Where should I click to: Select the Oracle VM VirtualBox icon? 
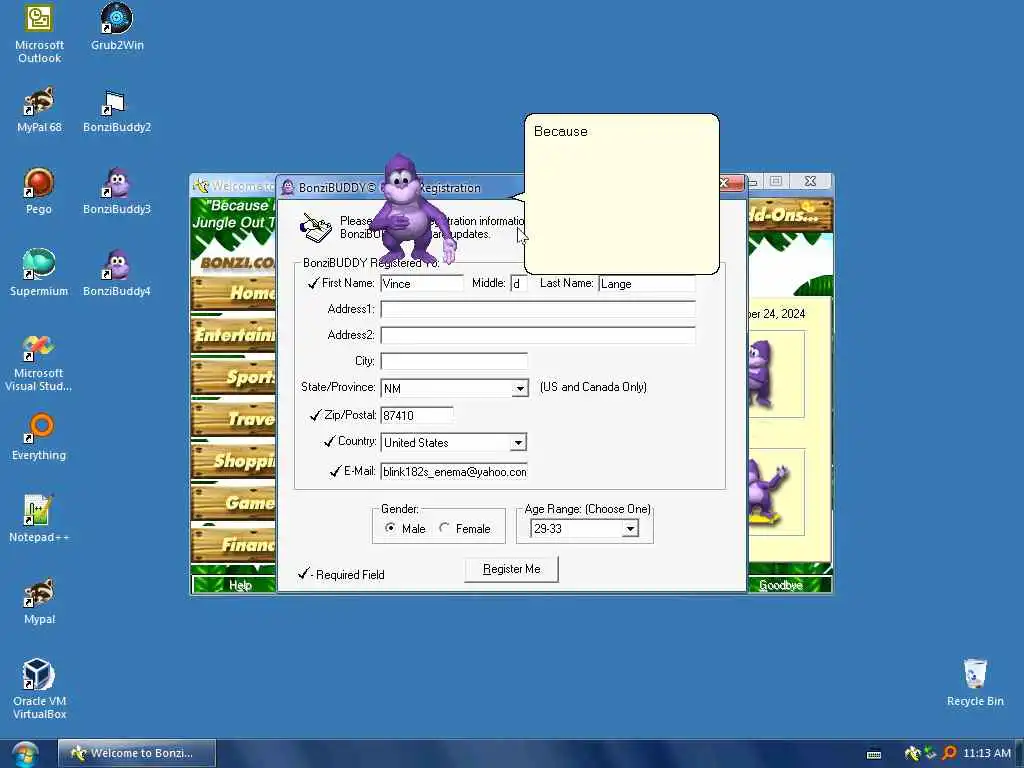click(x=39, y=690)
